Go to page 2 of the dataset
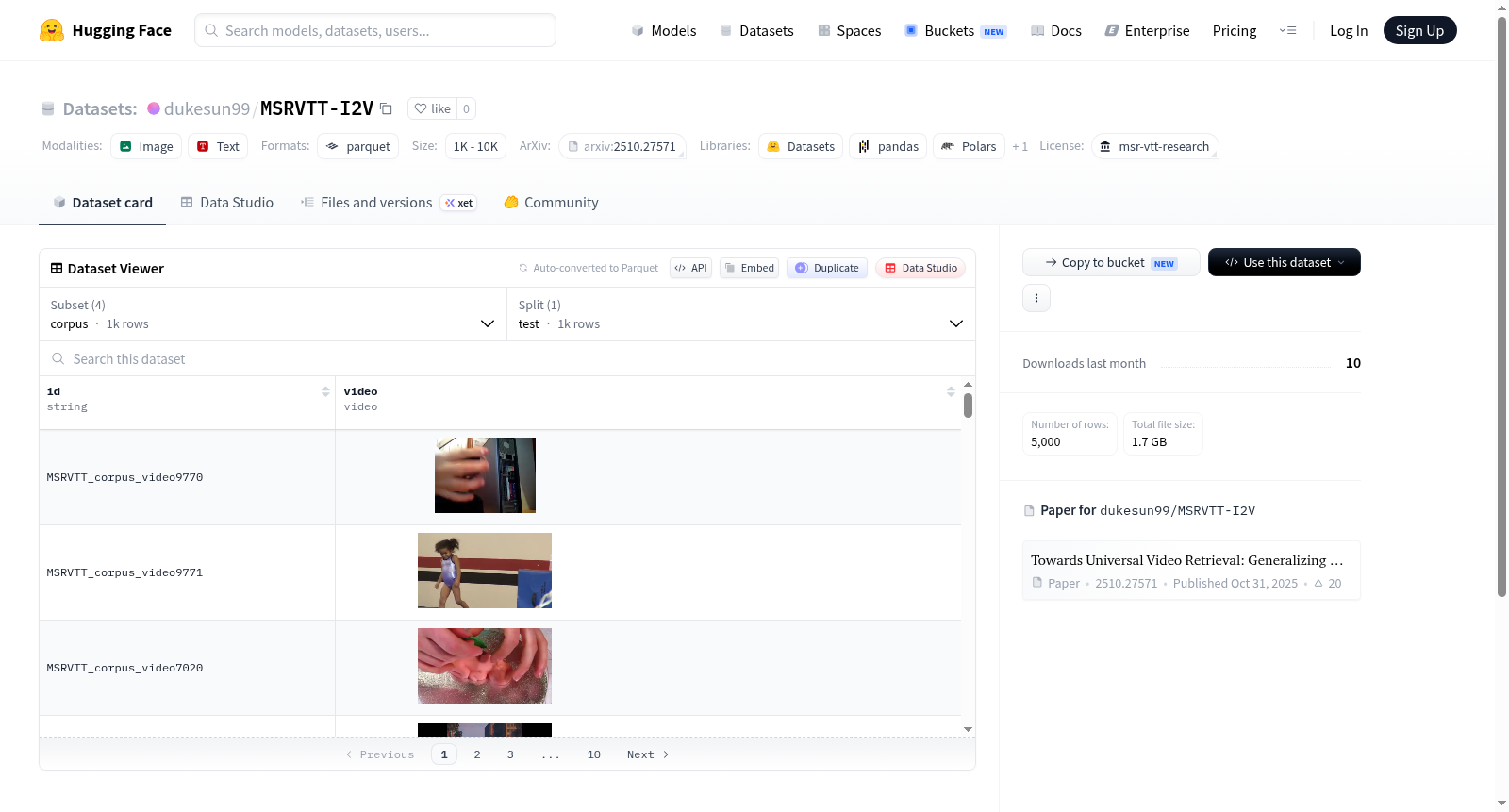The image size is (1509, 812). click(477, 754)
